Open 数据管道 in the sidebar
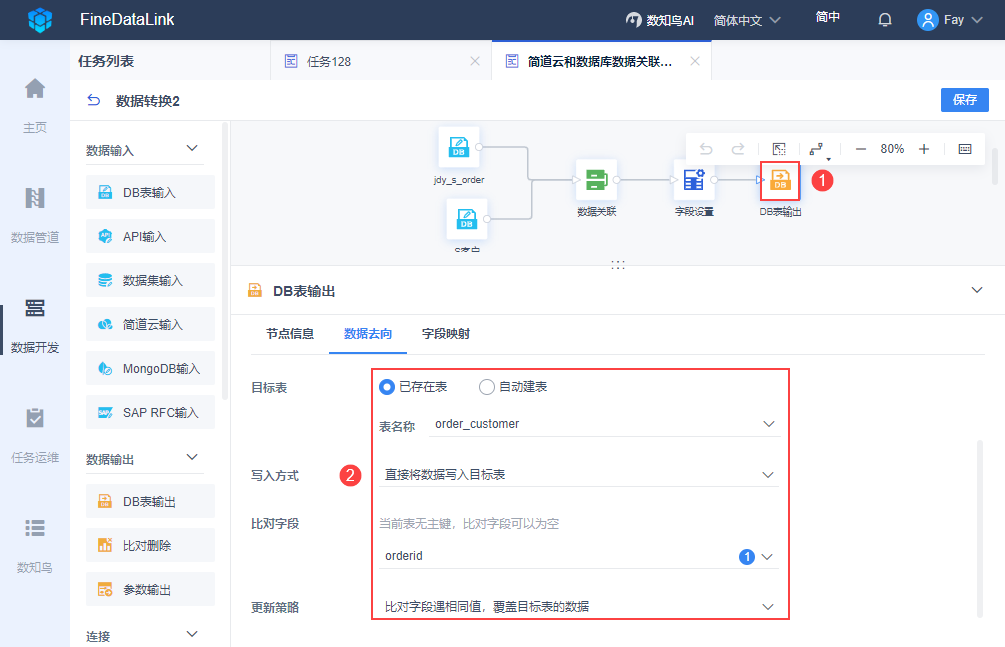The height and width of the screenshot is (647, 1005). coord(35,215)
